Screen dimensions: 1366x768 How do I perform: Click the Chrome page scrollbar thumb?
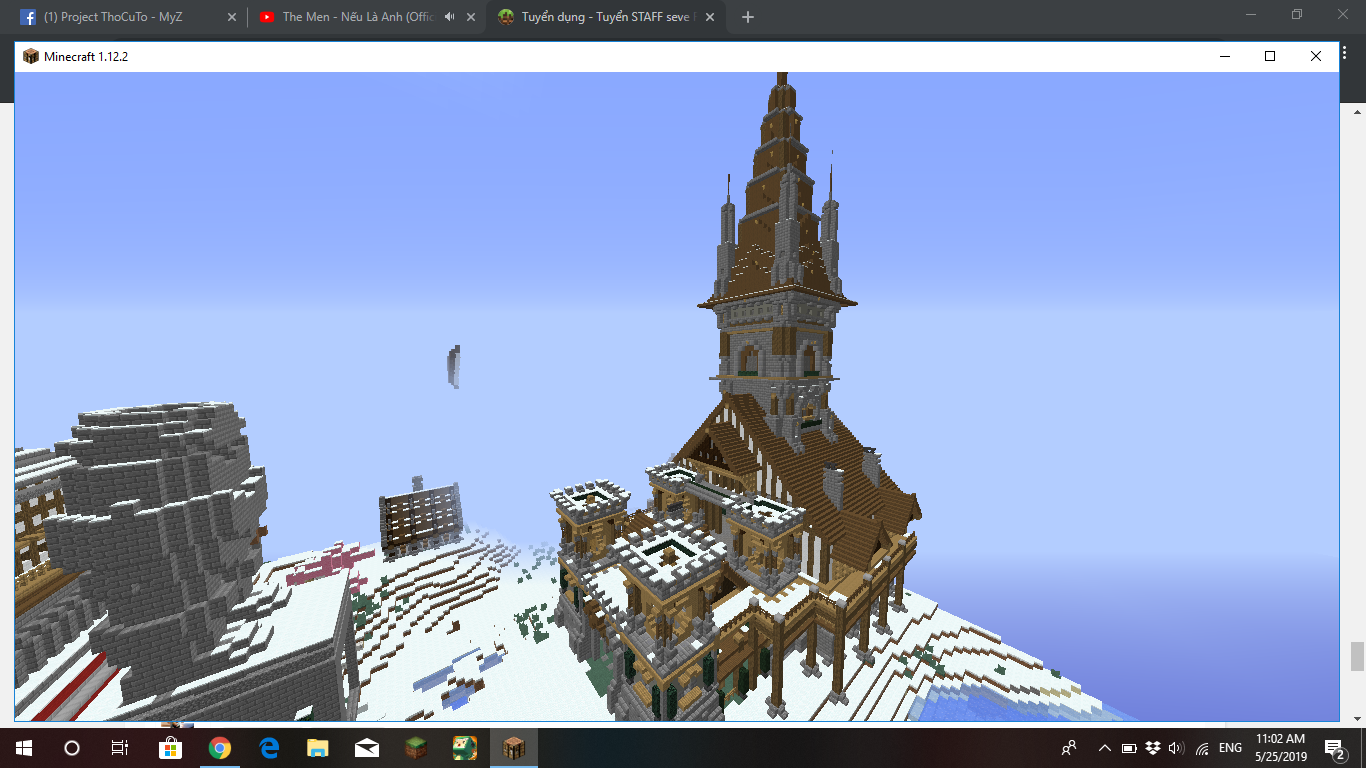[x=1357, y=656]
